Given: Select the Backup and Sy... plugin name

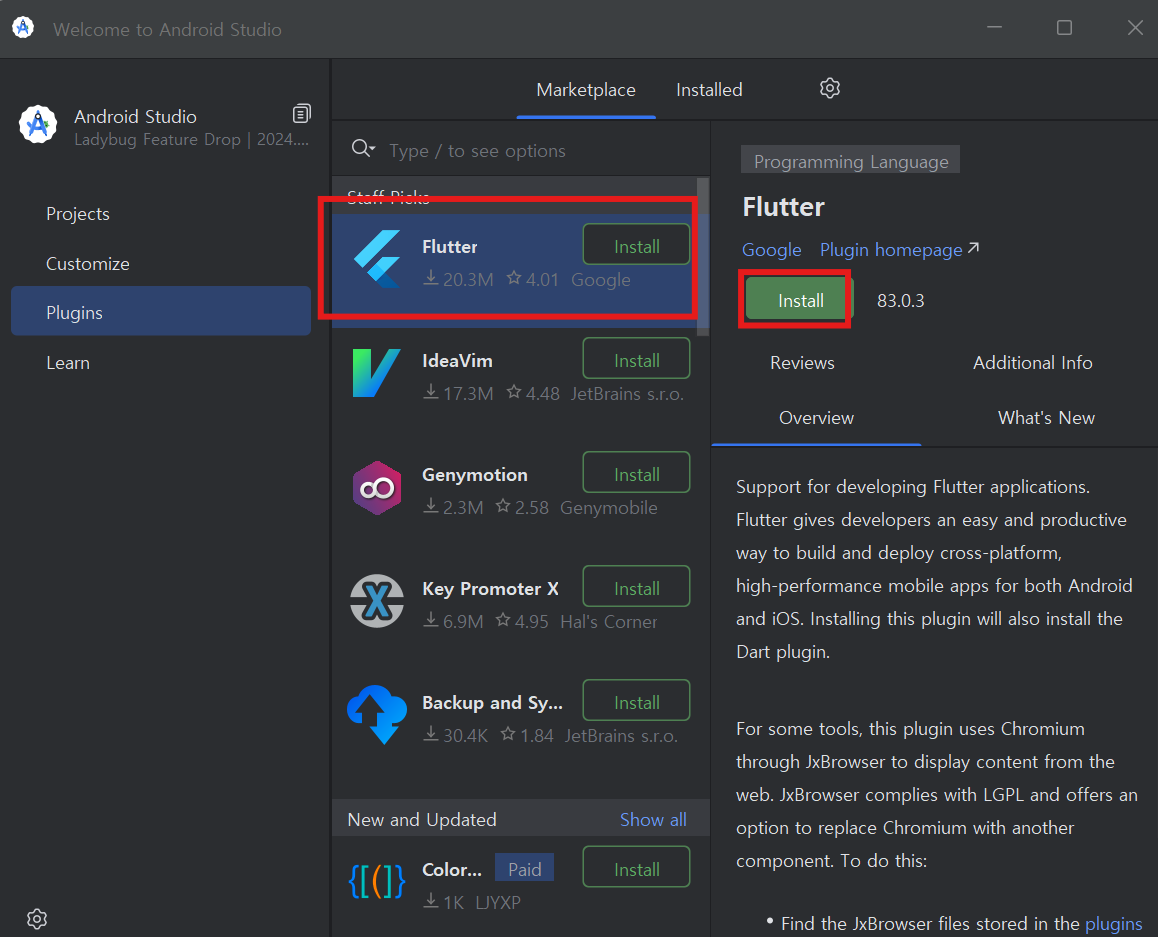Looking at the screenshot, I should click(x=493, y=703).
